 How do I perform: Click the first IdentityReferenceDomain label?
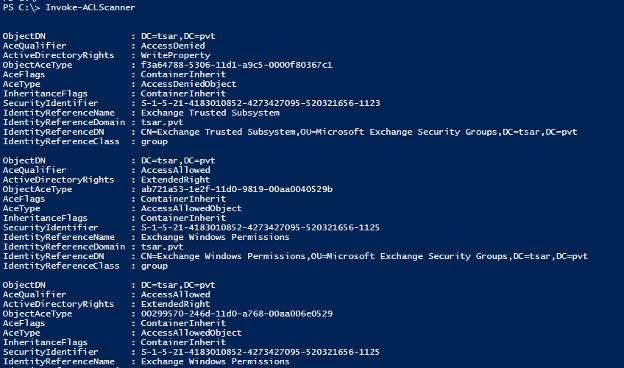coord(64,122)
